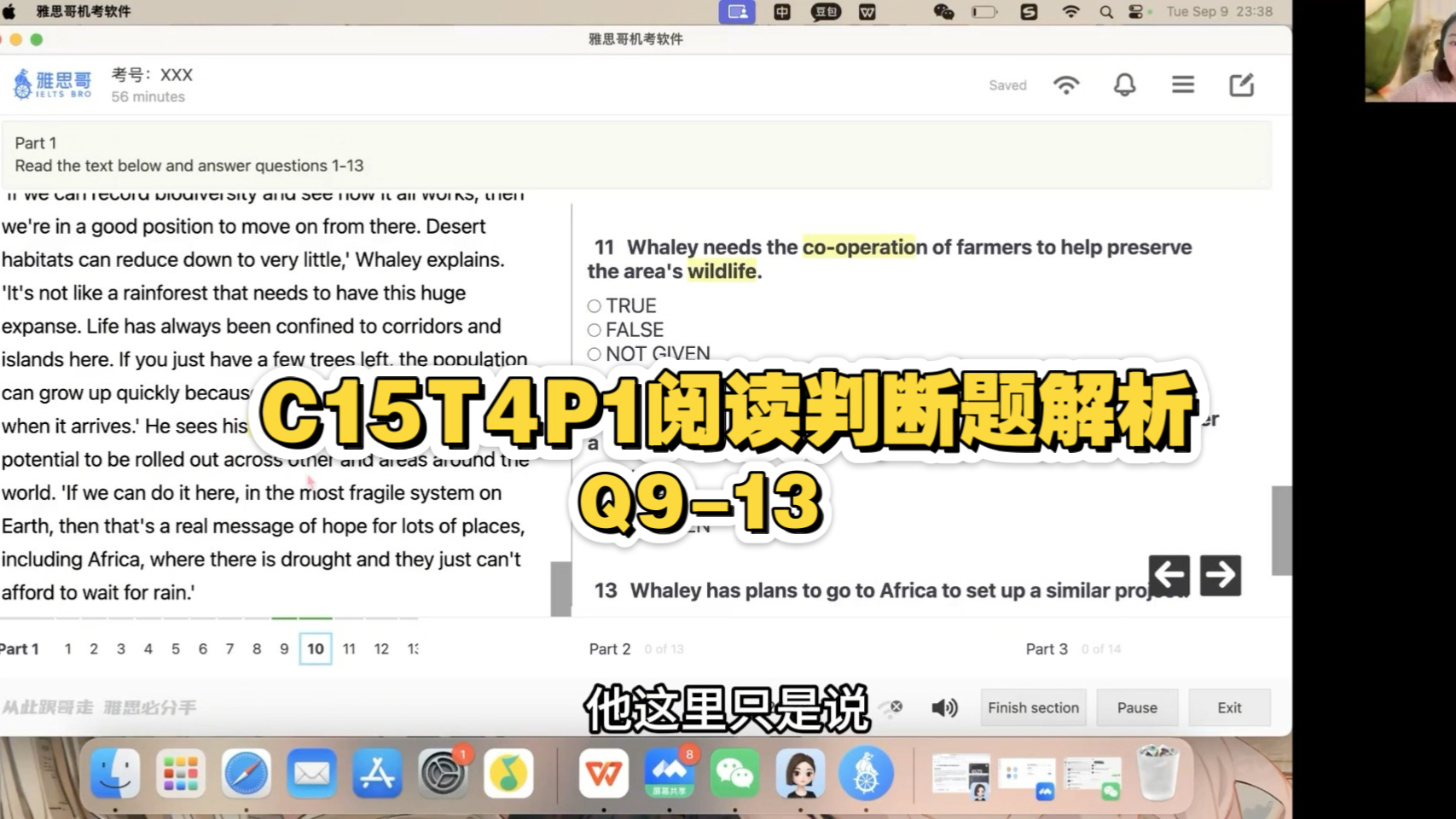Open Mail app in the dock

(312, 774)
